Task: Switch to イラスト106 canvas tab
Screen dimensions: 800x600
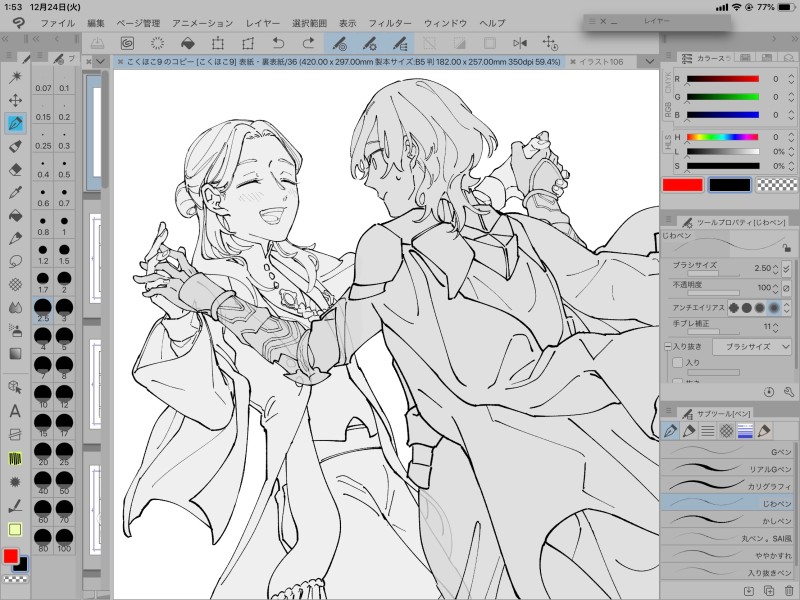Action: (x=602, y=62)
